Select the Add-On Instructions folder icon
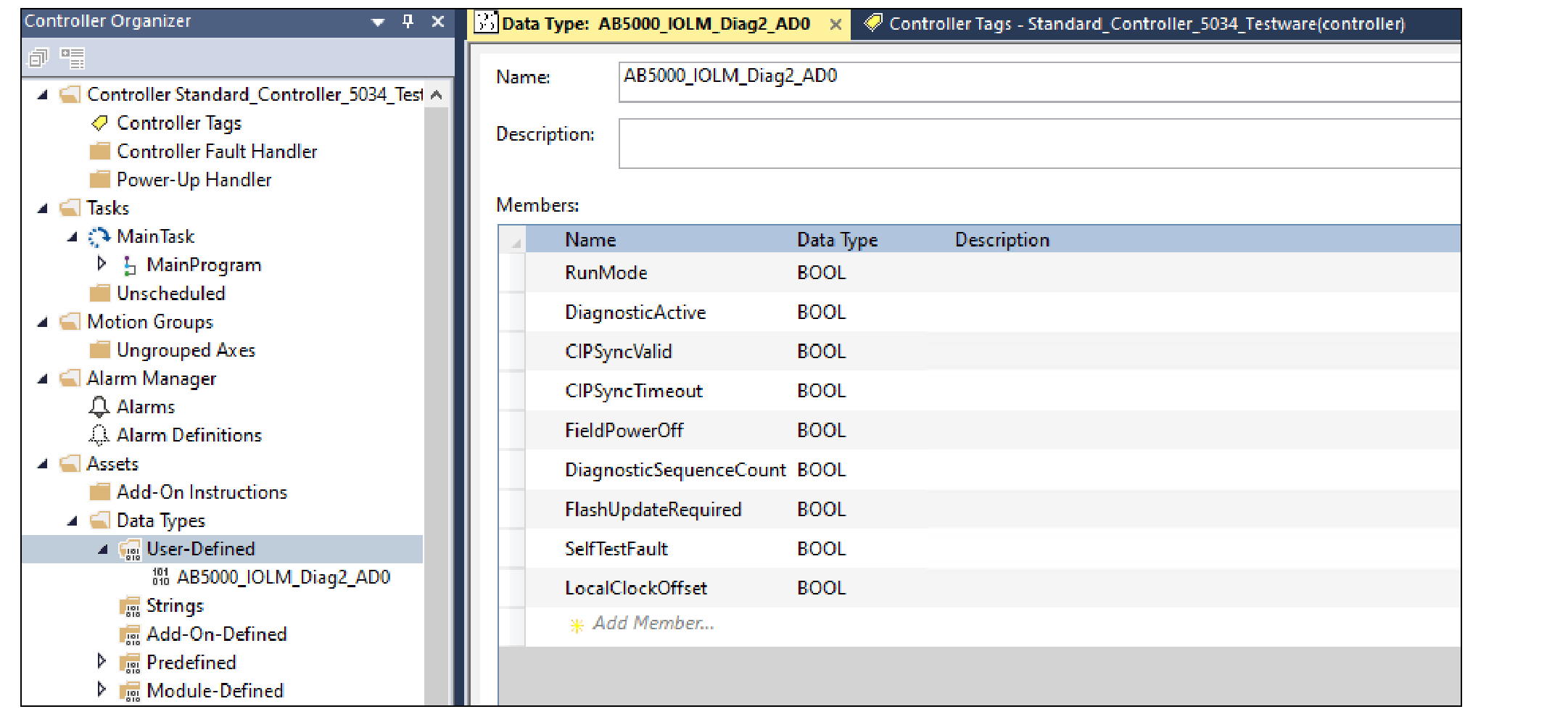 (99, 493)
